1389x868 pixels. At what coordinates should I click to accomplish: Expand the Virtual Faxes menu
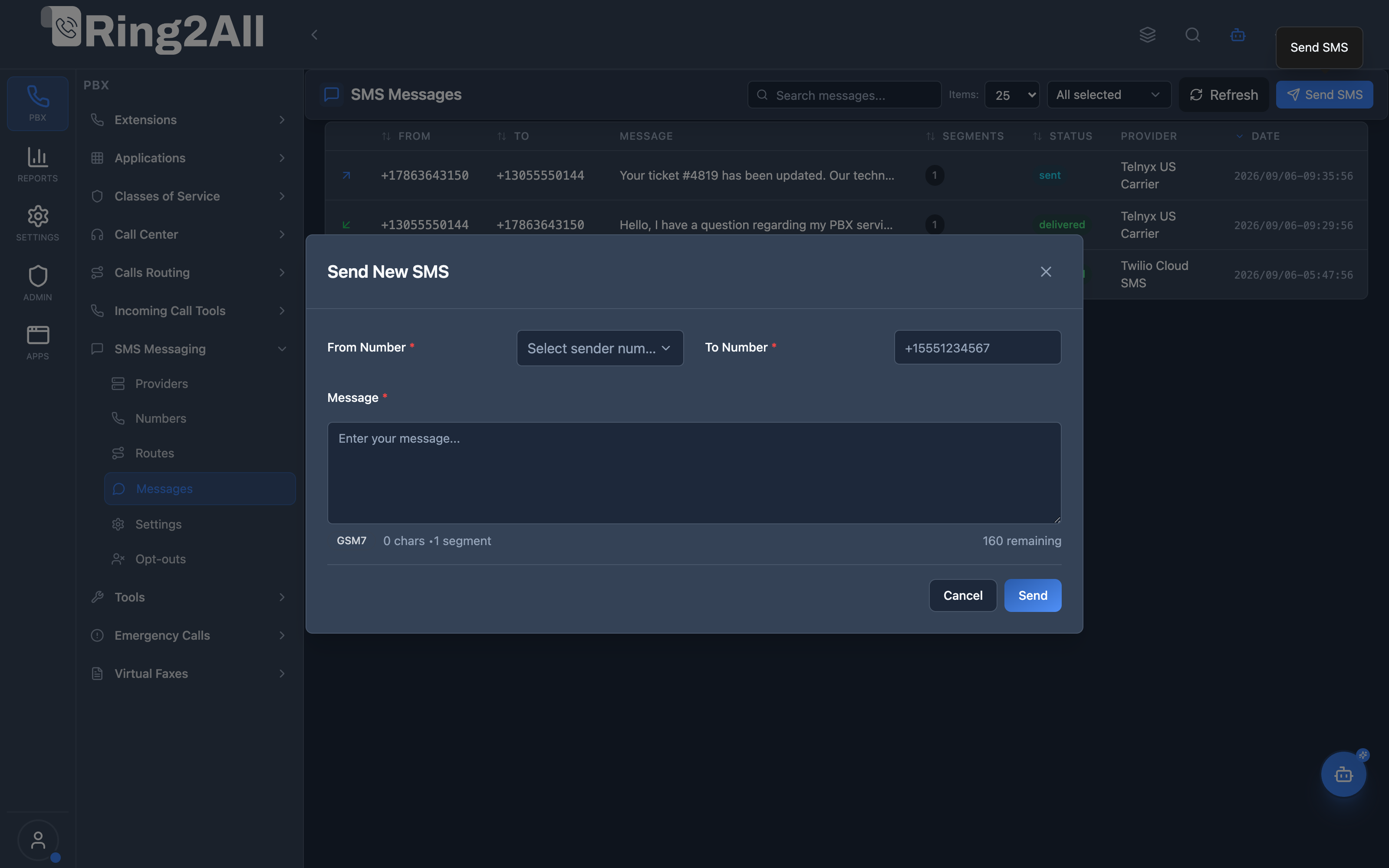pos(189,674)
